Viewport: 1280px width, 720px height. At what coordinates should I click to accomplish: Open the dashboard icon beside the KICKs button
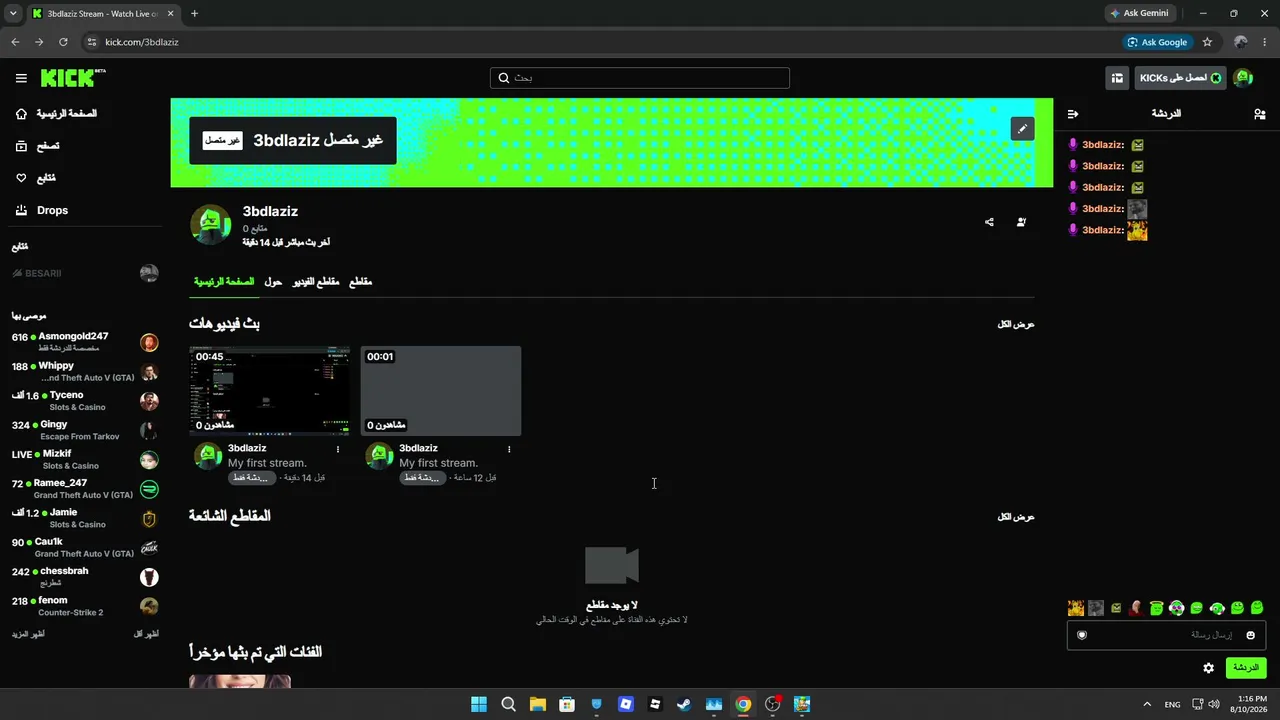click(1117, 78)
